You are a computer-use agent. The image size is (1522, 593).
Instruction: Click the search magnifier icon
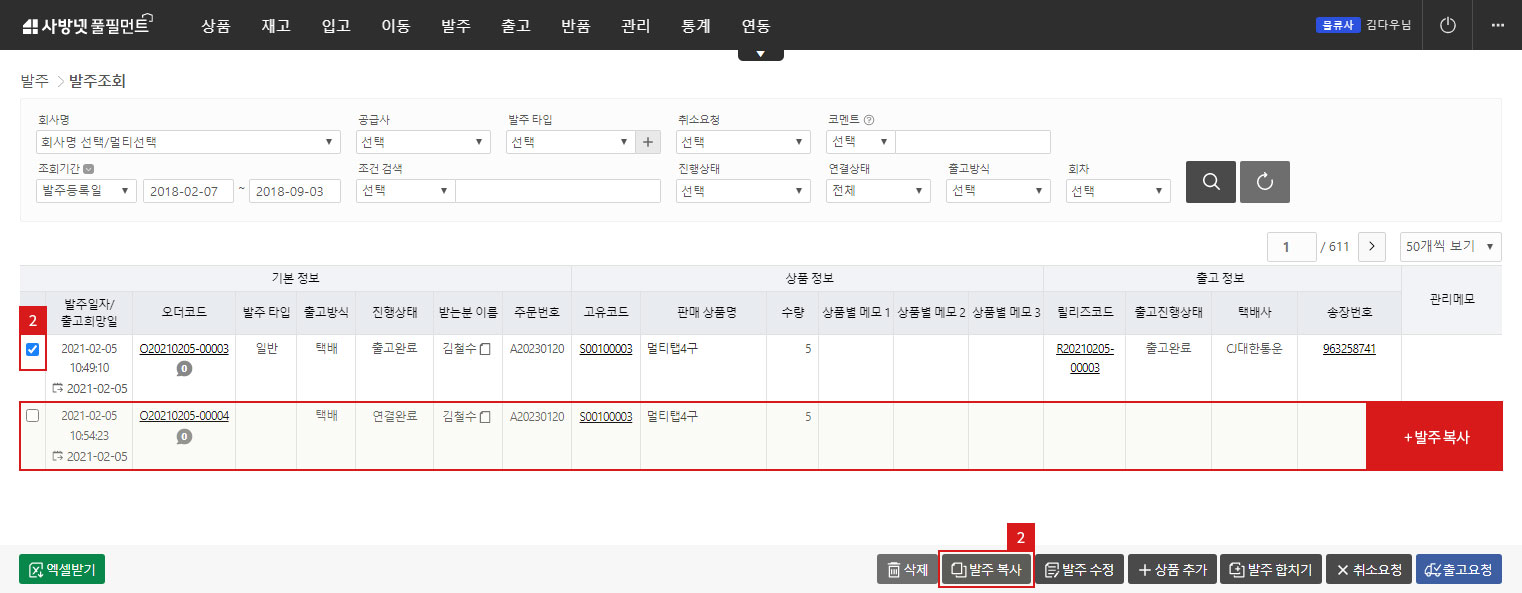(1210, 182)
